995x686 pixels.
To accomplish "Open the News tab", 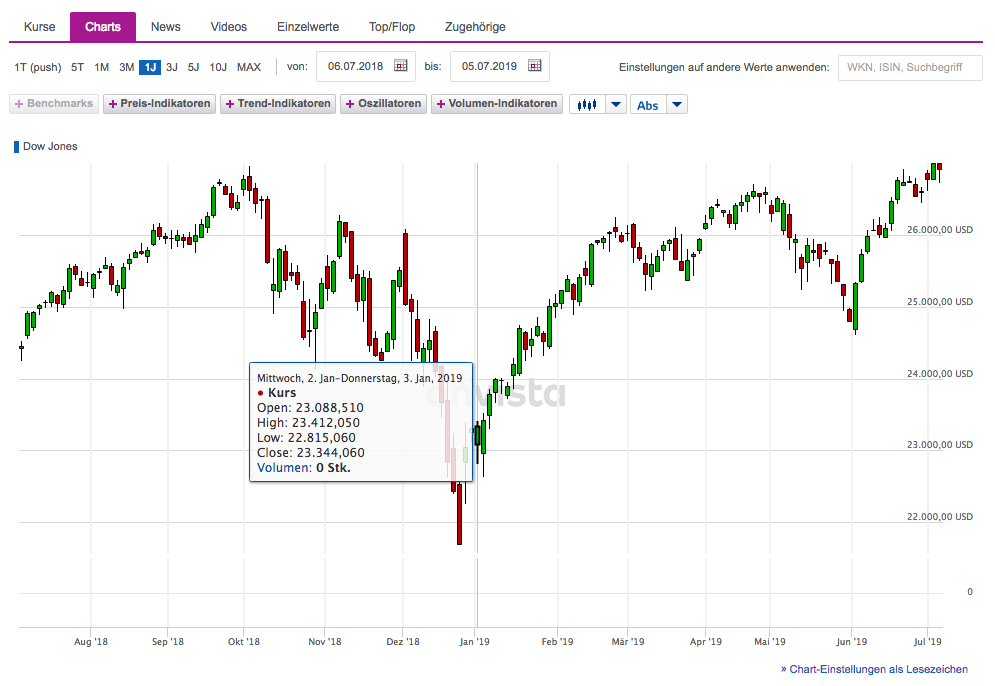I will pos(166,27).
